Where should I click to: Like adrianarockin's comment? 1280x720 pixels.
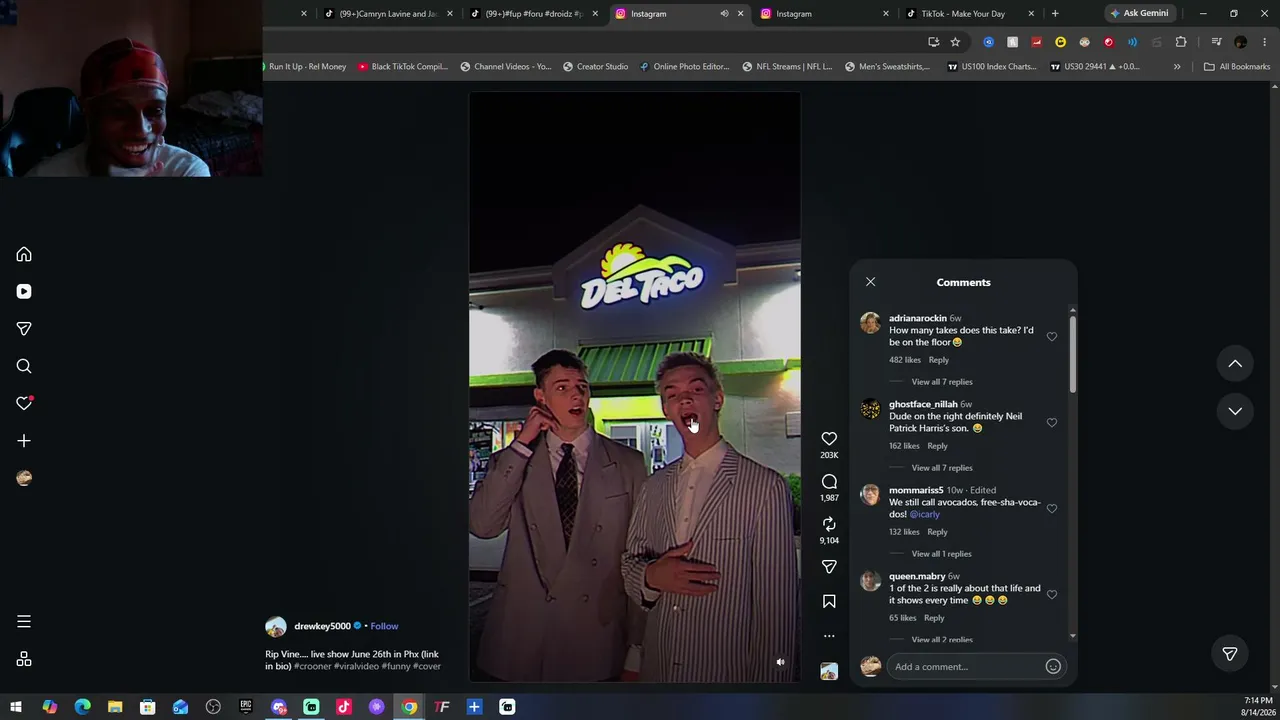point(1052,337)
